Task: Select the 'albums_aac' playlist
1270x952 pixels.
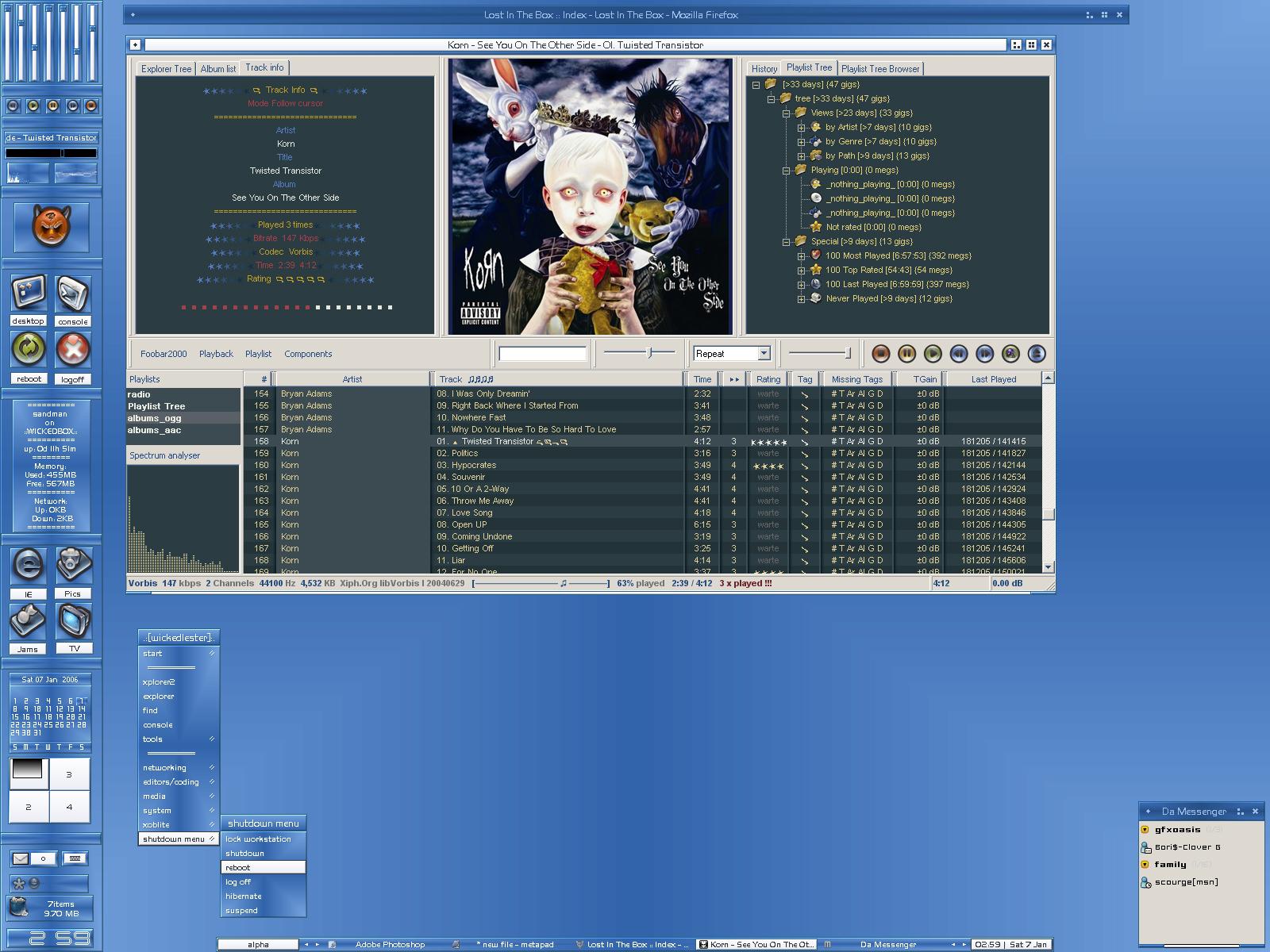Action: click(x=183, y=430)
